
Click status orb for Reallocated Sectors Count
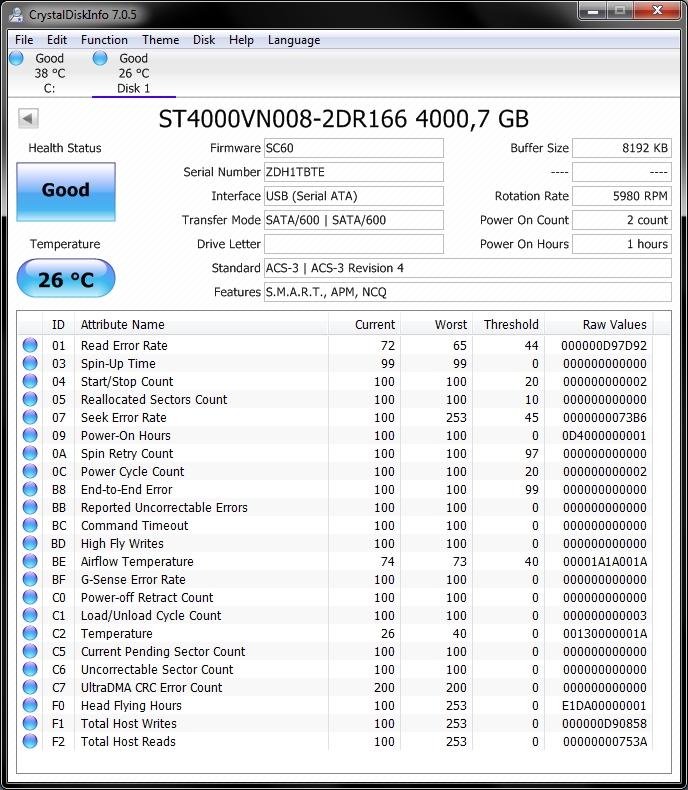[30, 399]
